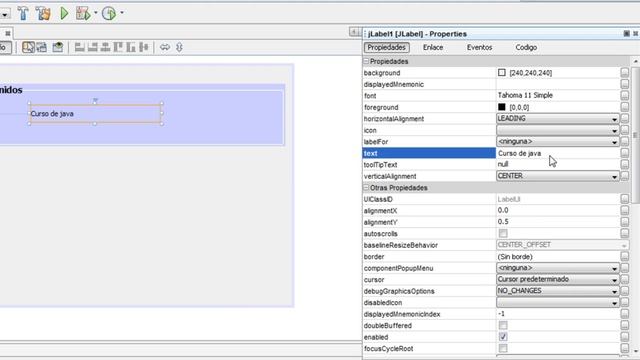Click first alignment icon in designer toolbar
Screen dimensions: 640x360
80,47
